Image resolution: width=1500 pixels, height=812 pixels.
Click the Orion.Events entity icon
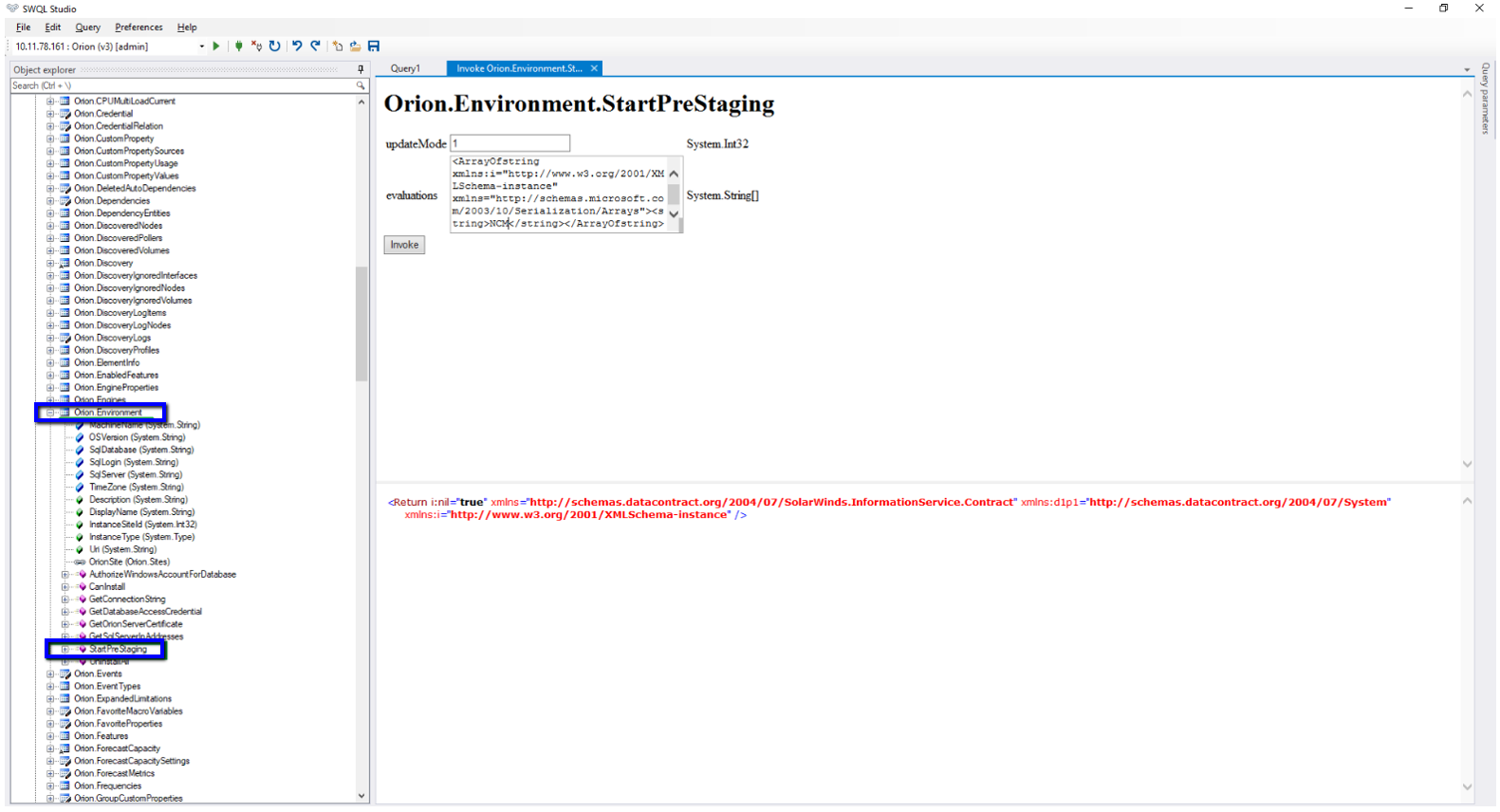(x=65, y=674)
